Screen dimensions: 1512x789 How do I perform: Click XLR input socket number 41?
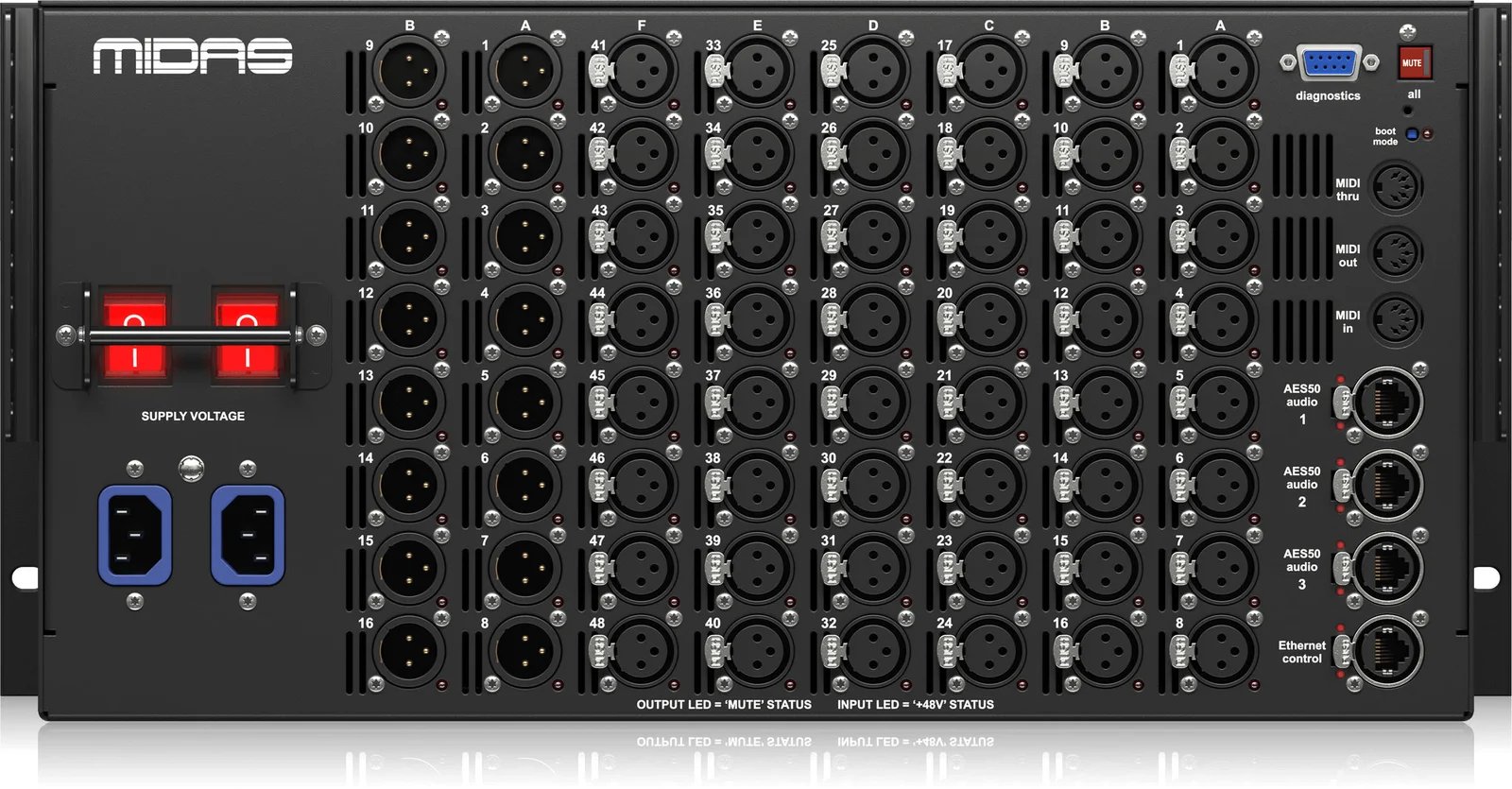point(643,71)
